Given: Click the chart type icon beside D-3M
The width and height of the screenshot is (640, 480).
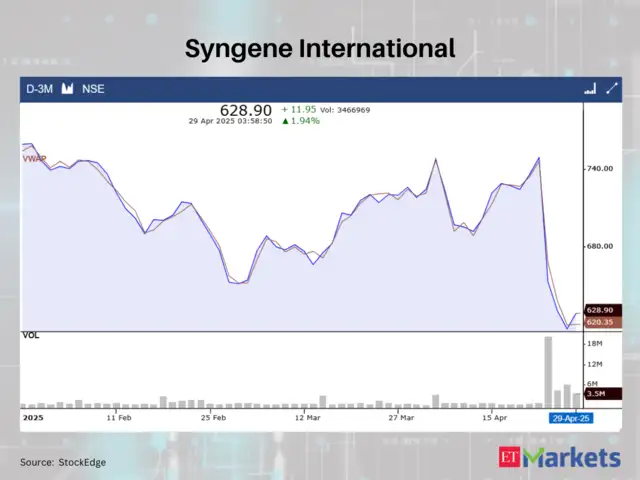Looking at the screenshot, I should pos(68,89).
